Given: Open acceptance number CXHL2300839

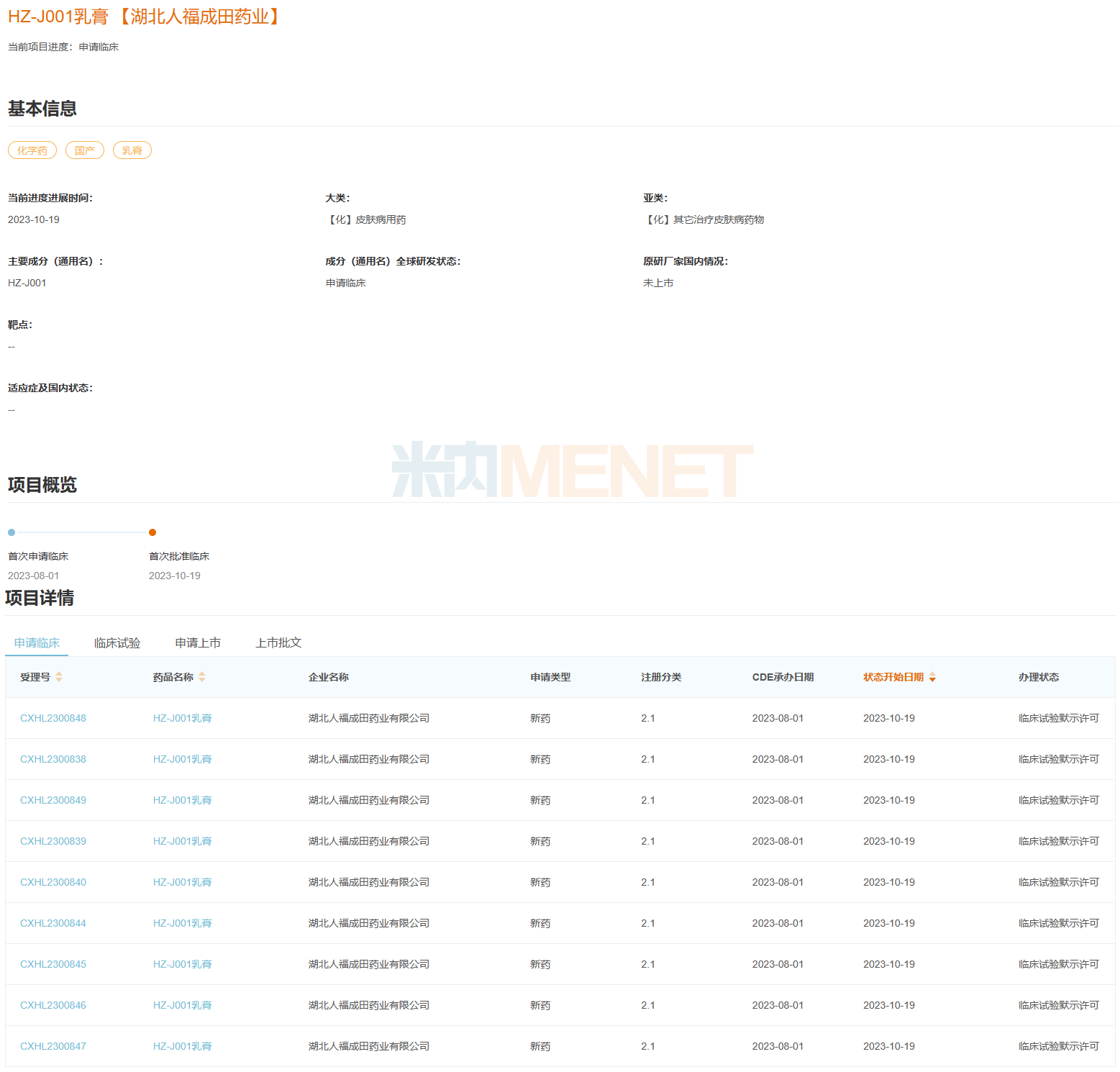Looking at the screenshot, I should [53, 841].
